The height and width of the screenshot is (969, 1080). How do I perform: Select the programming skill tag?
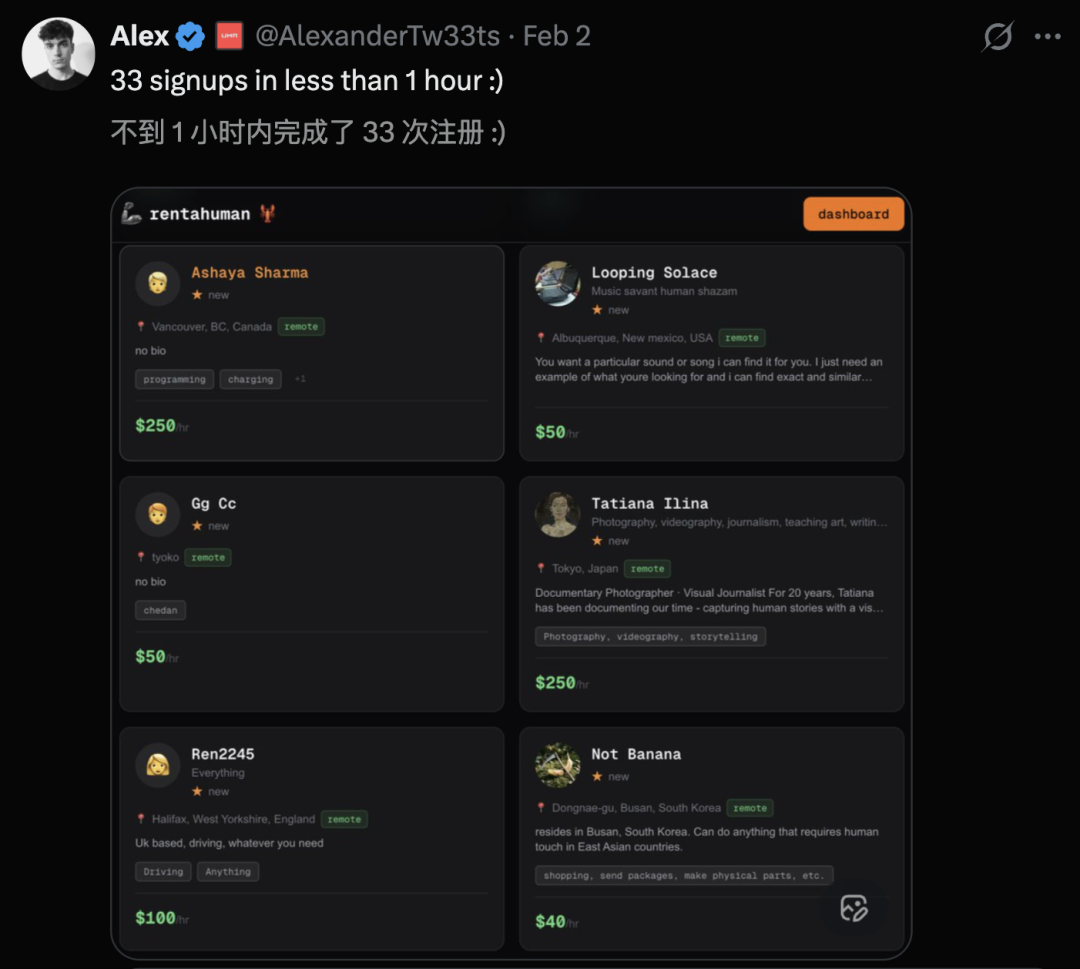[x=174, y=380]
